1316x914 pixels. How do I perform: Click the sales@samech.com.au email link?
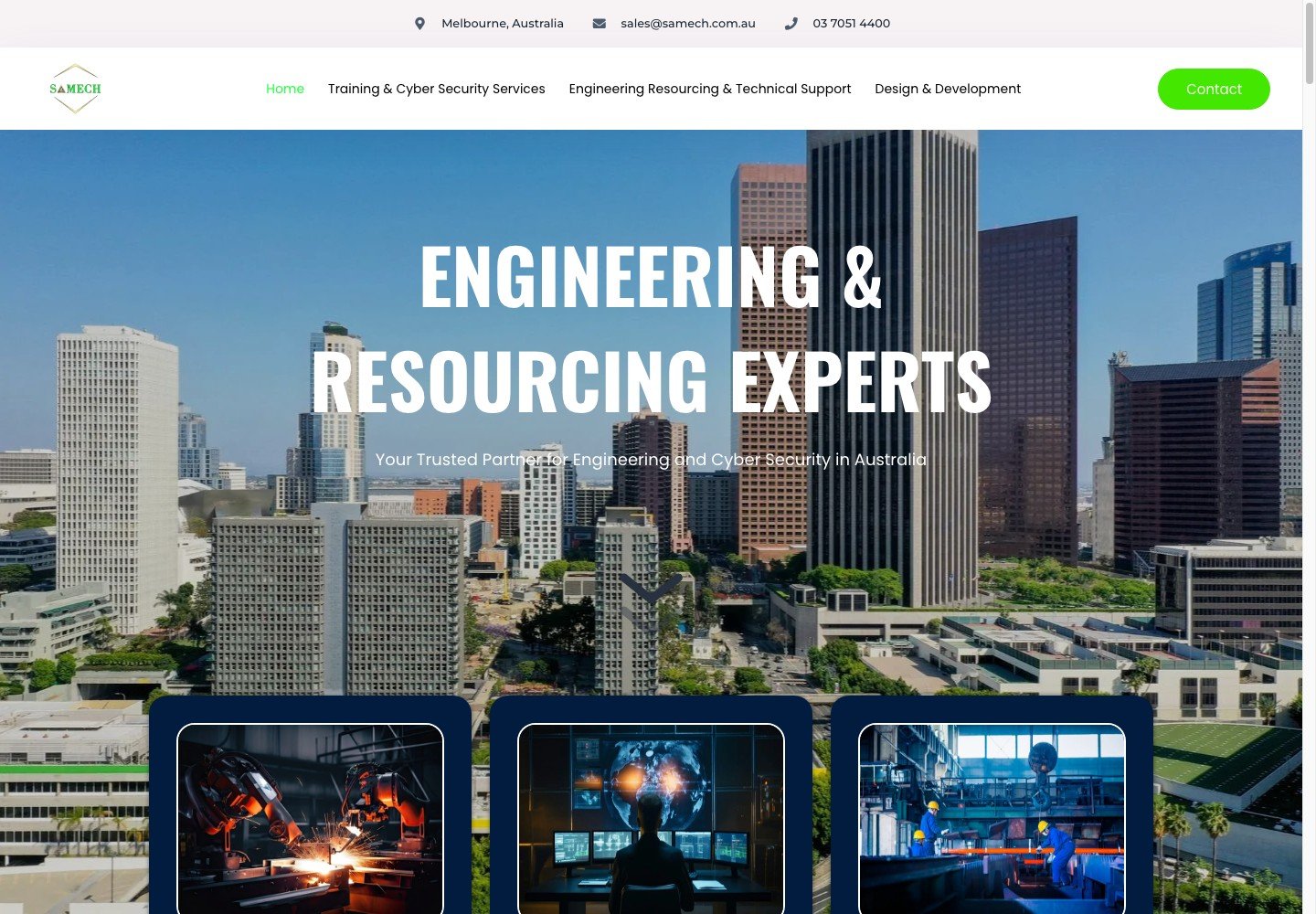[x=688, y=24]
